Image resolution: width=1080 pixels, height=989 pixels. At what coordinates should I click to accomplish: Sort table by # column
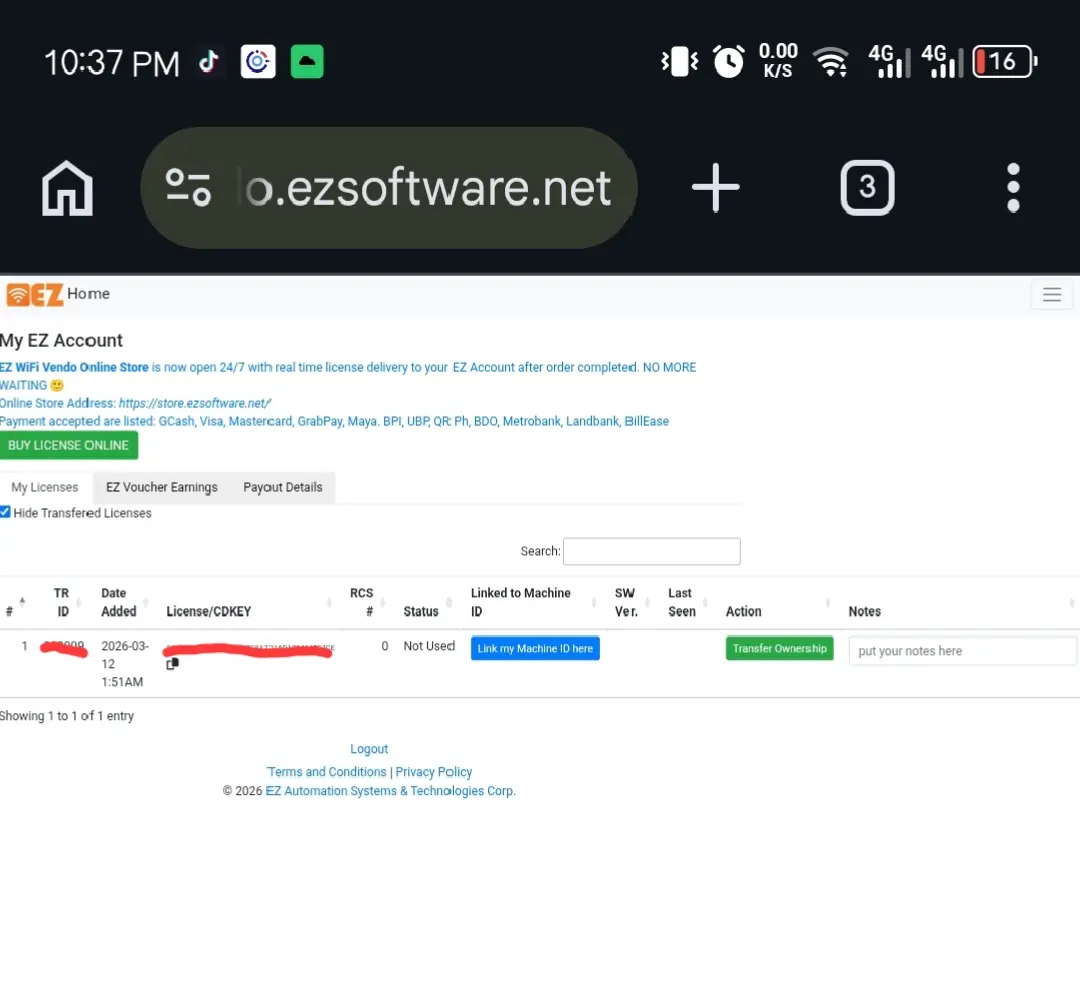[15, 603]
